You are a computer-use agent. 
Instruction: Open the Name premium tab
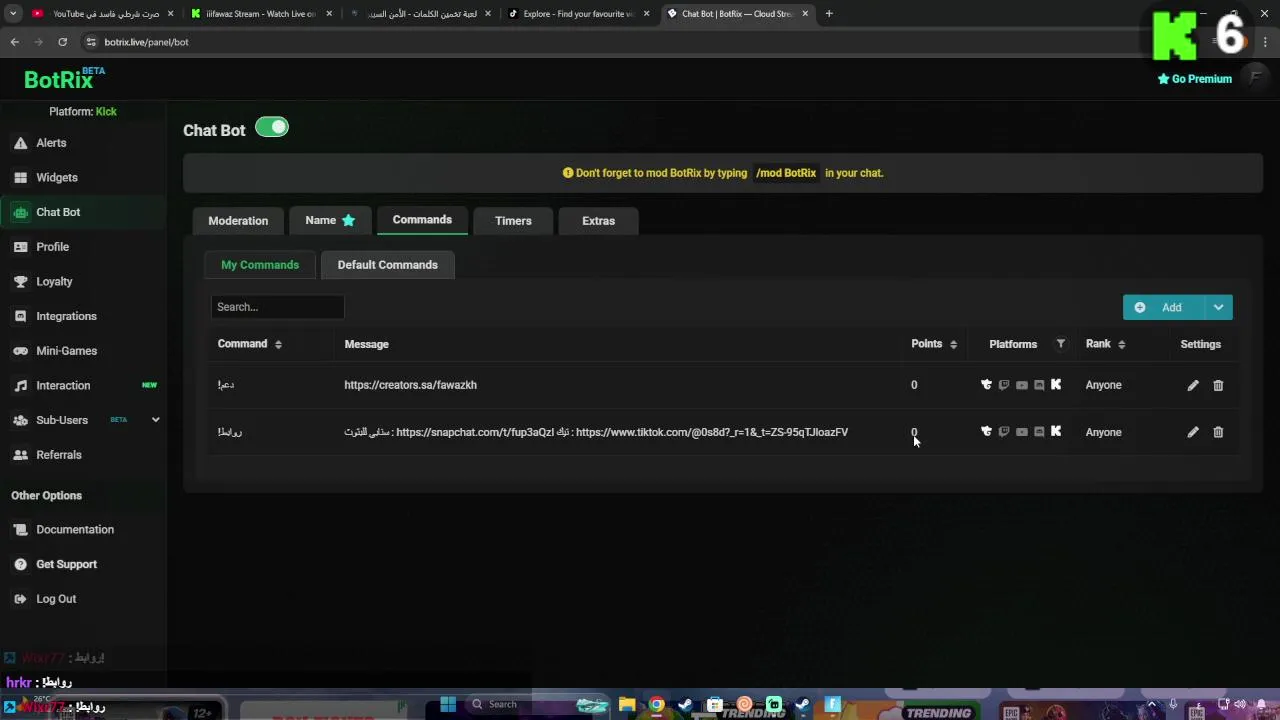tap(330, 220)
